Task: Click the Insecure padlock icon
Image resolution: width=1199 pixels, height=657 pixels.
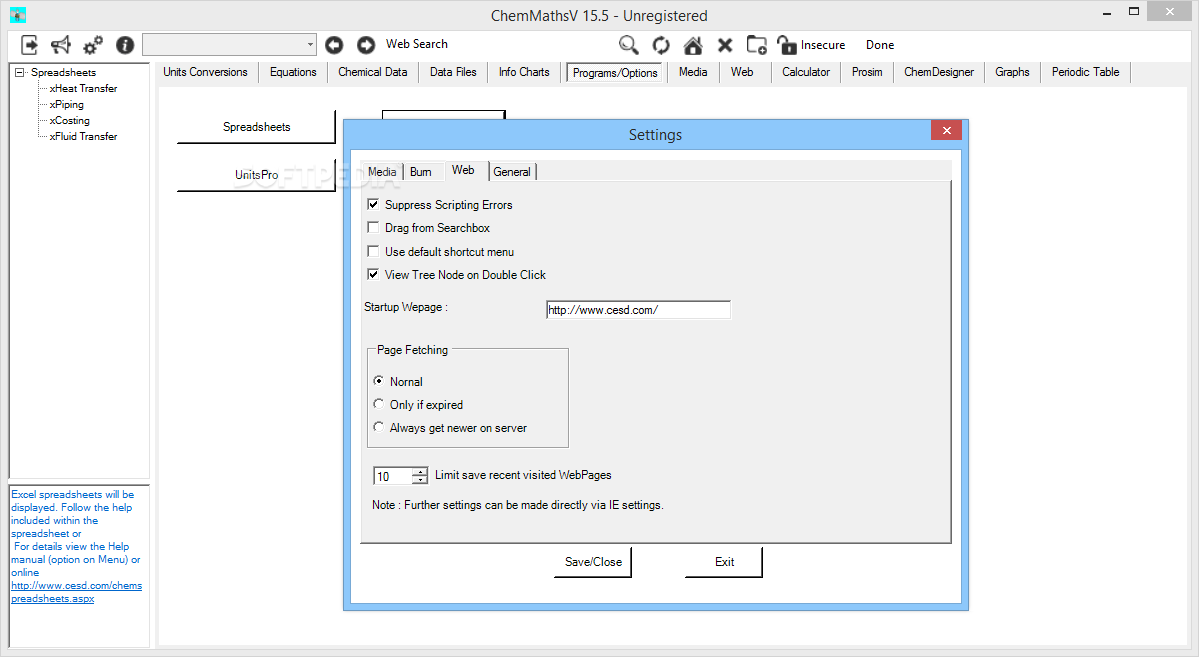Action: click(x=787, y=45)
